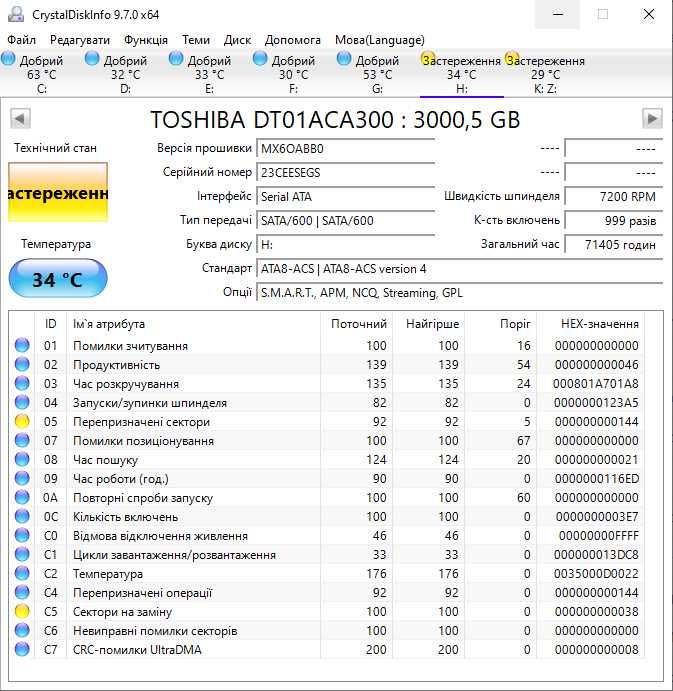This screenshot has width=673, height=691.
Task: Click blue status orb for attribute 09
Action: coord(22,478)
